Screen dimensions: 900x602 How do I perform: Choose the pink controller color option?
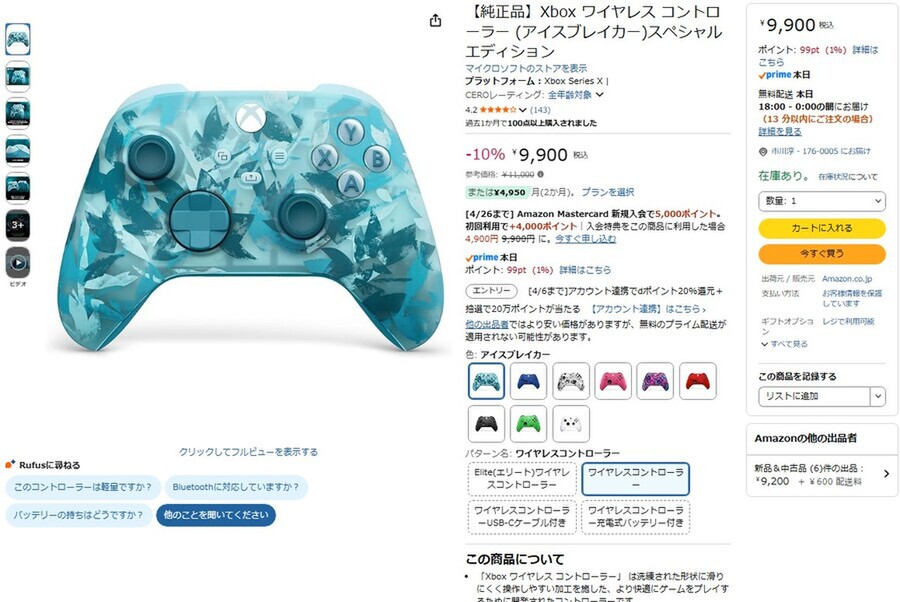613,381
